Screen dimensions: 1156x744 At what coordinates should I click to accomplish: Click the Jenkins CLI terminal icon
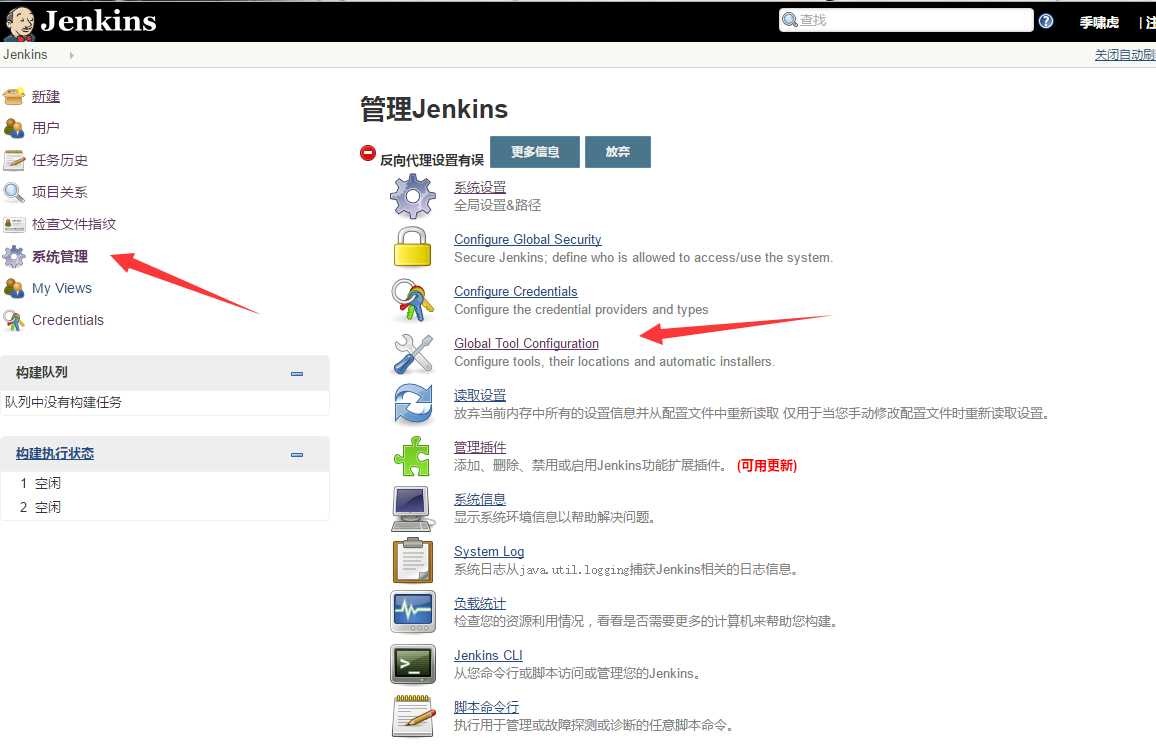click(x=413, y=664)
